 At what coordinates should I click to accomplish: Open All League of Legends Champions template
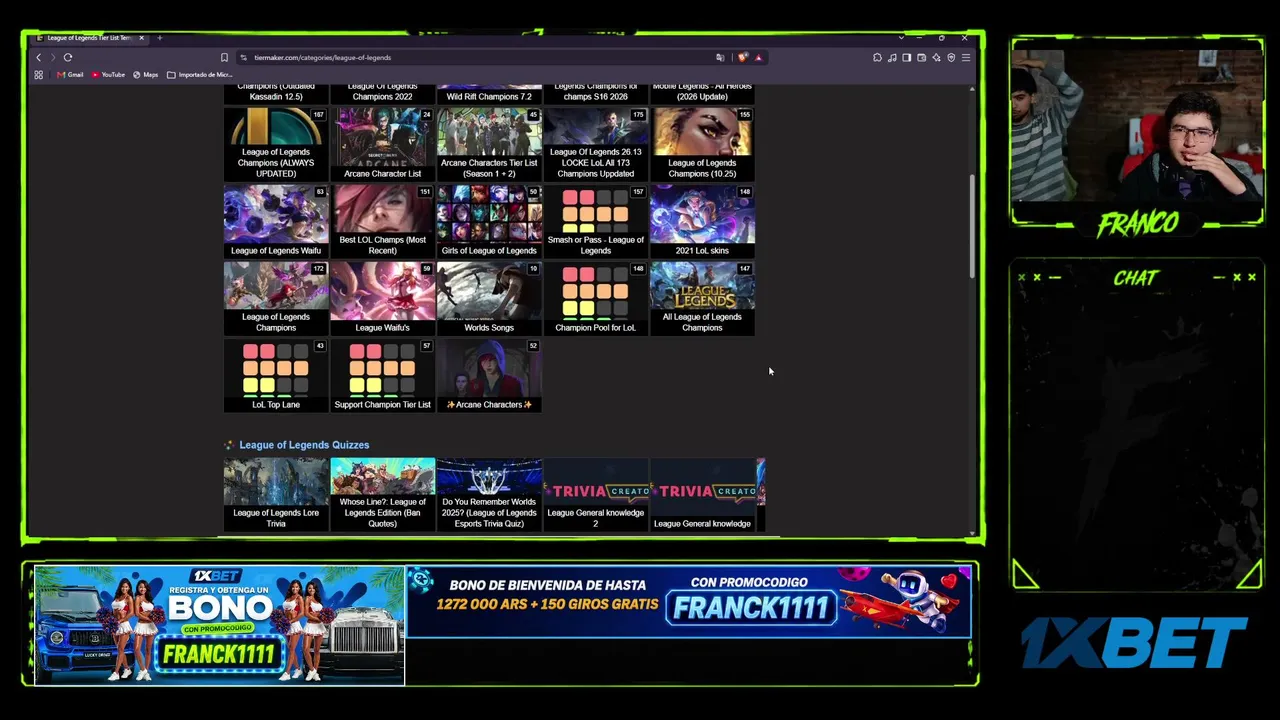702,298
